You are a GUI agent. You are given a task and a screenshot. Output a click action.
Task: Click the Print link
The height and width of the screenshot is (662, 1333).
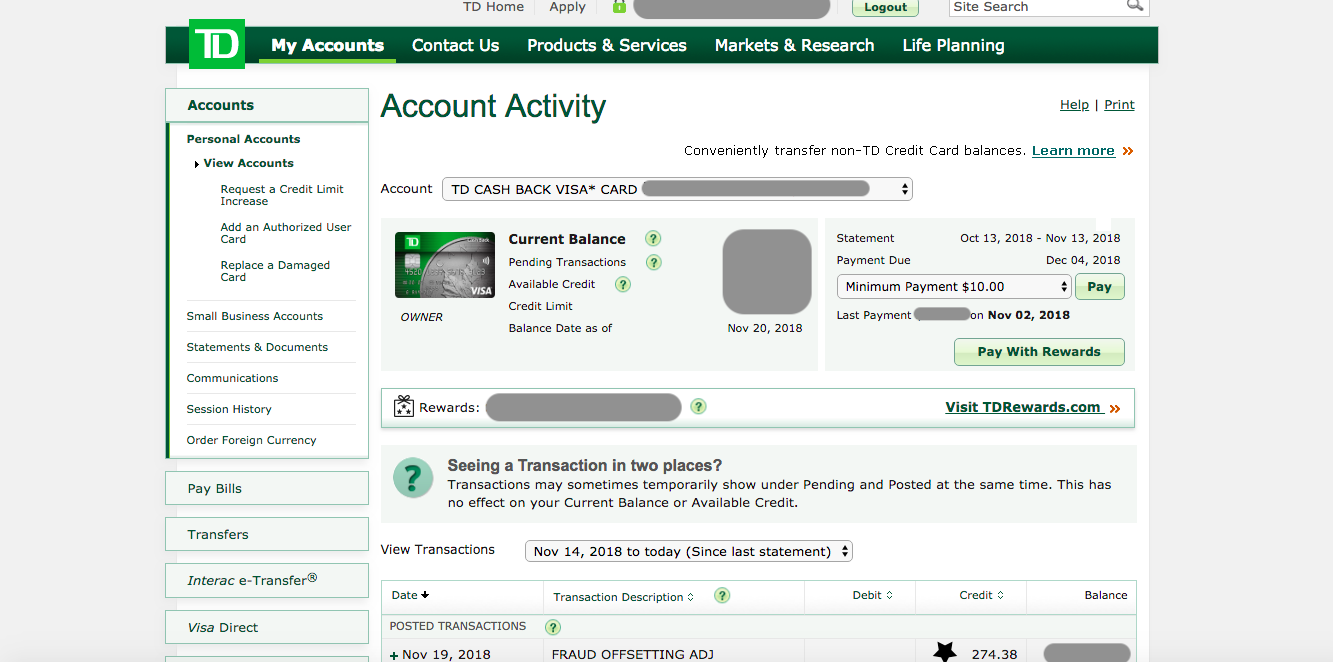(1119, 105)
